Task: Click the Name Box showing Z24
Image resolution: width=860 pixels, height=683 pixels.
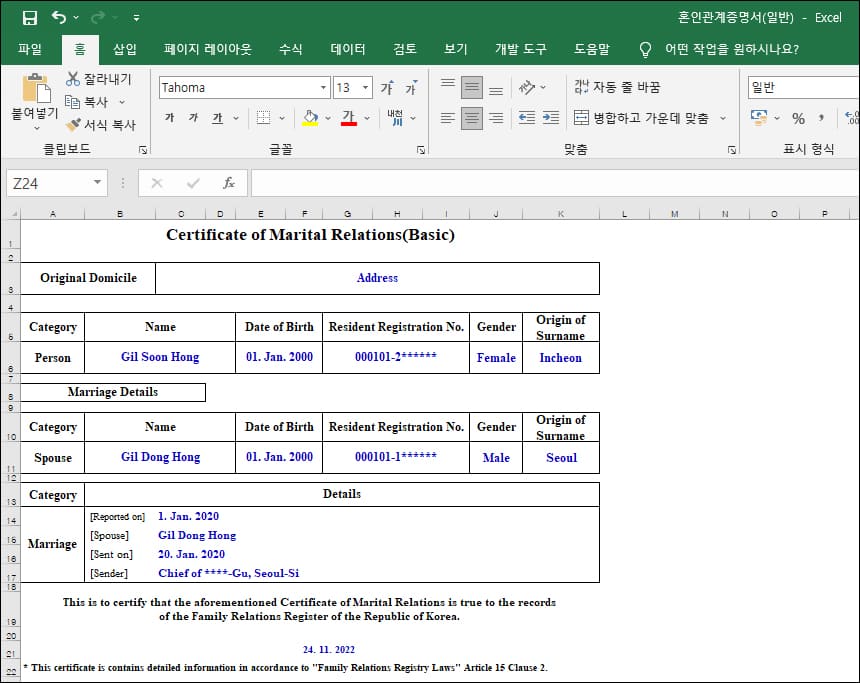Action: pos(48,183)
